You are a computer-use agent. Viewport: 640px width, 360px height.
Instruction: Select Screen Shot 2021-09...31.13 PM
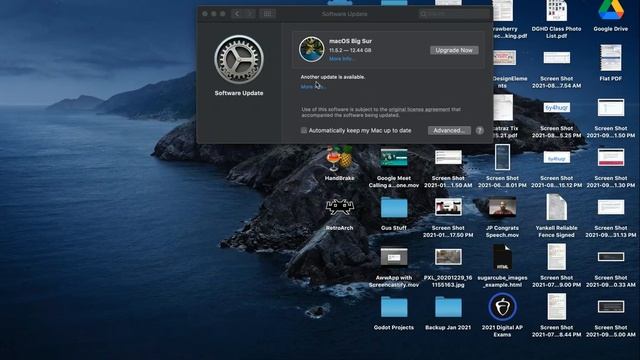click(611, 208)
